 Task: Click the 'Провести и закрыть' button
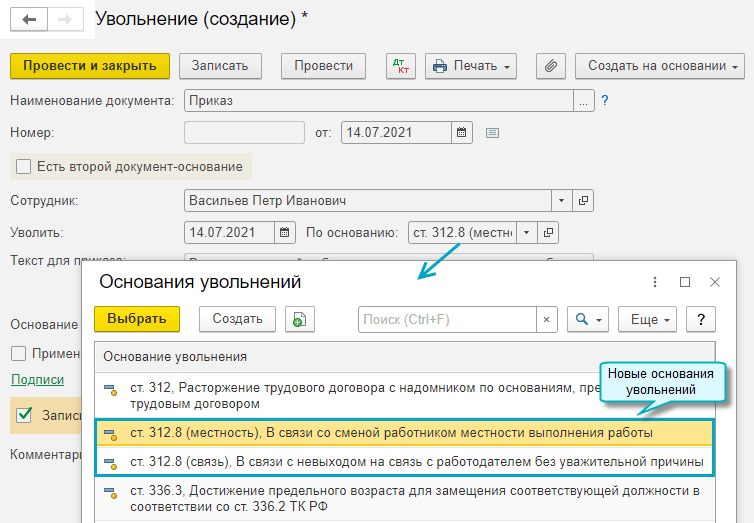coord(90,66)
